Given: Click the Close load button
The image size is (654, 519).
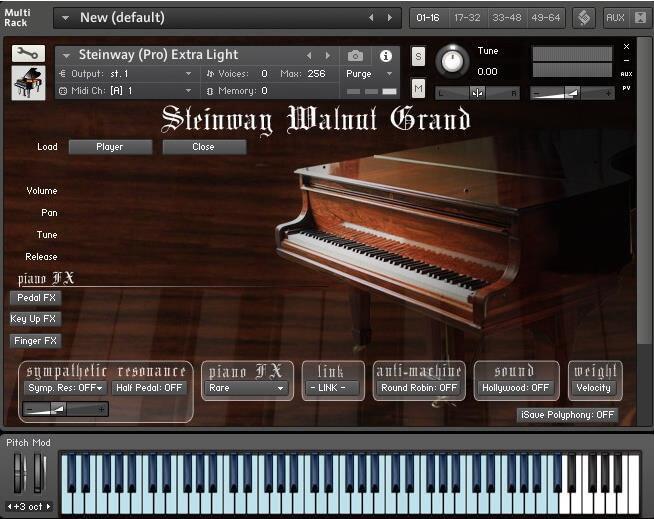Looking at the screenshot, I should click(204, 147).
